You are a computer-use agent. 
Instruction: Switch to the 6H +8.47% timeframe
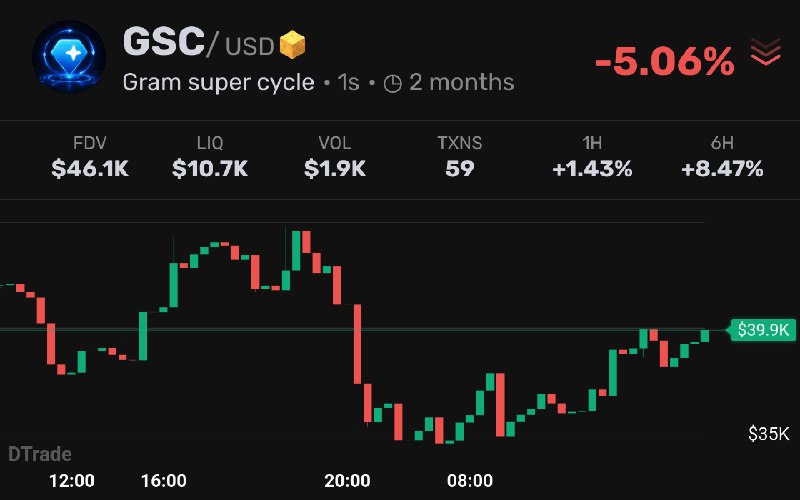[x=722, y=157]
